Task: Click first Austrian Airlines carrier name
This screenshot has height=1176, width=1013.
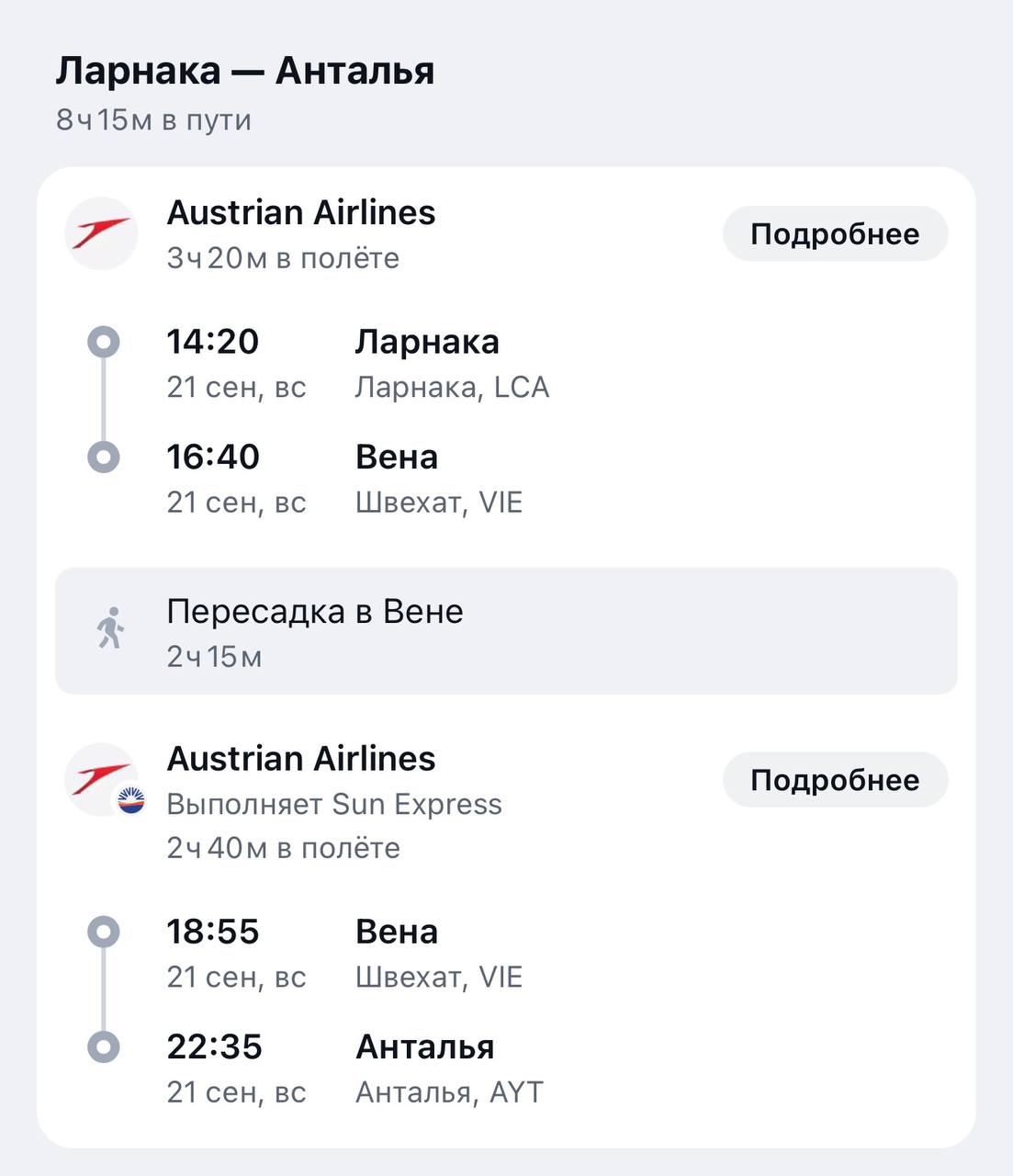Action: (301, 212)
